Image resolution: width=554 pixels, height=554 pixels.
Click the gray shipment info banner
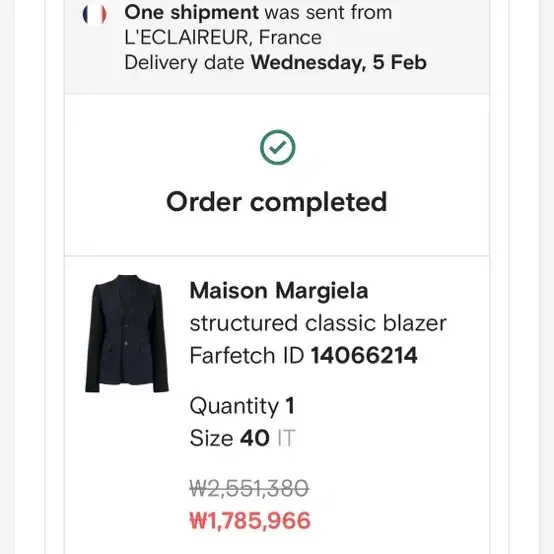[277, 47]
